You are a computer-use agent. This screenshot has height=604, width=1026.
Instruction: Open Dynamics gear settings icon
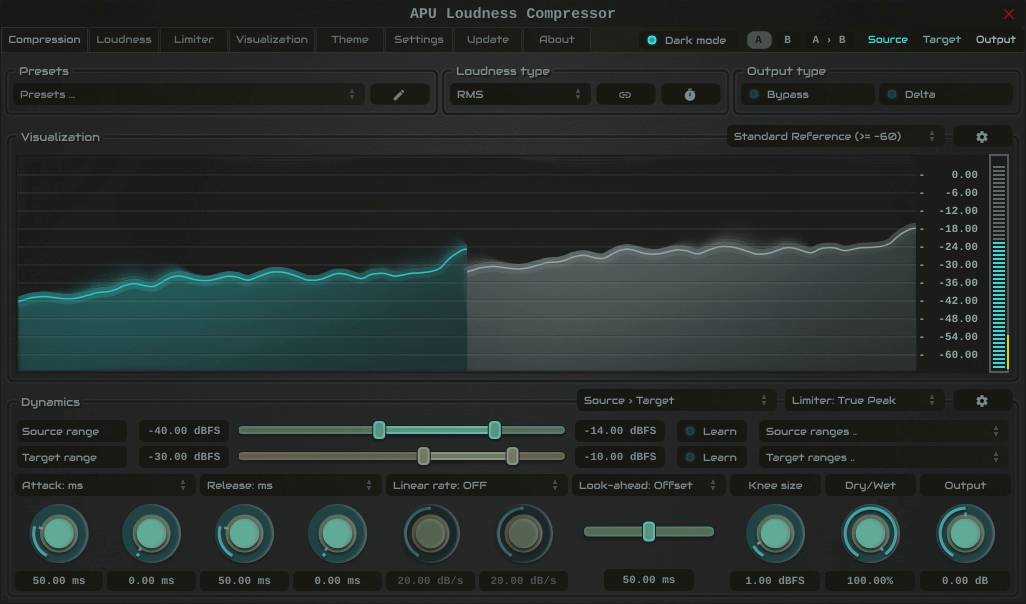tap(982, 400)
